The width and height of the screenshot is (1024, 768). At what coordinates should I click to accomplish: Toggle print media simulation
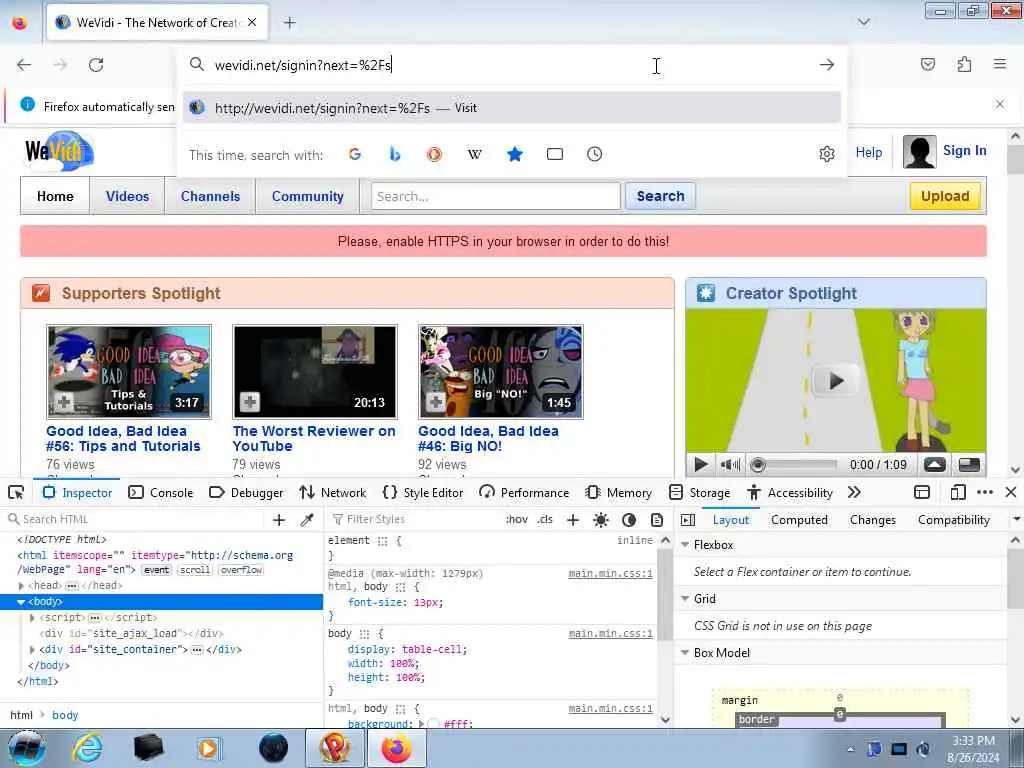(657, 520)
